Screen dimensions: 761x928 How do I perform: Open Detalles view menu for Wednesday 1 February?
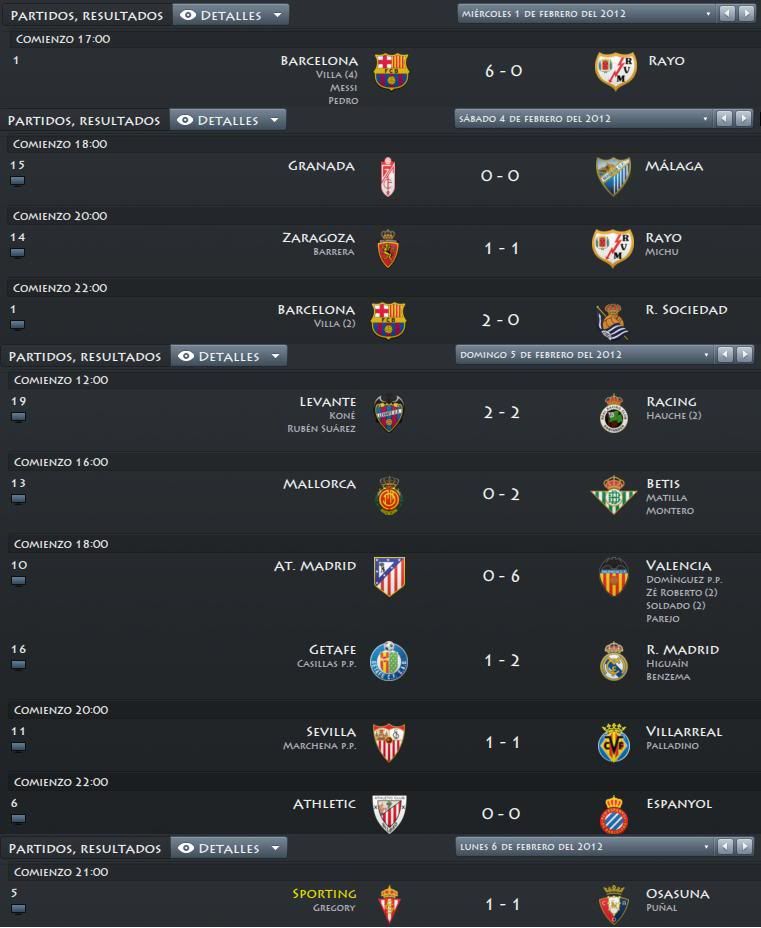click(x=231, y=15)
